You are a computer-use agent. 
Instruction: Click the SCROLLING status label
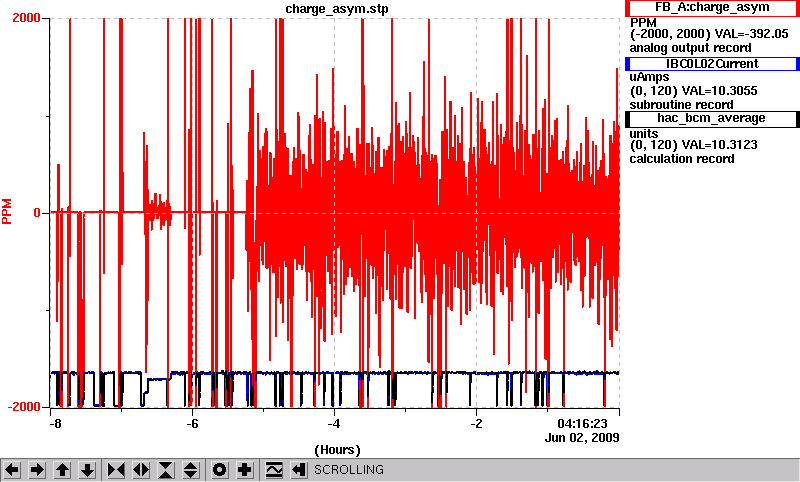tap(348, 470)
